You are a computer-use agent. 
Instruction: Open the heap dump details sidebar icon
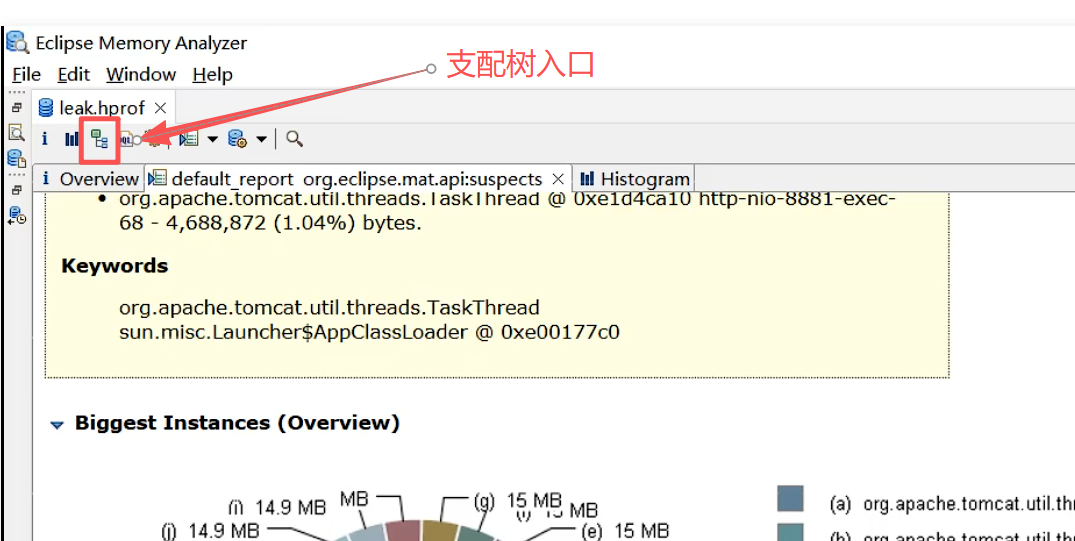point(16,158)
